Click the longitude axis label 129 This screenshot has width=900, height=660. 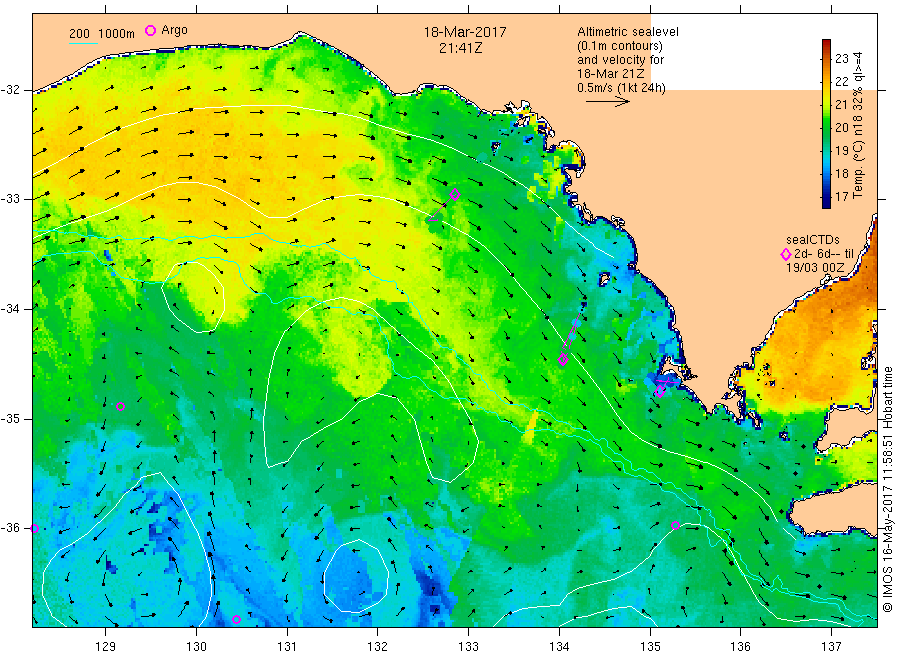[x=106, y=647]
